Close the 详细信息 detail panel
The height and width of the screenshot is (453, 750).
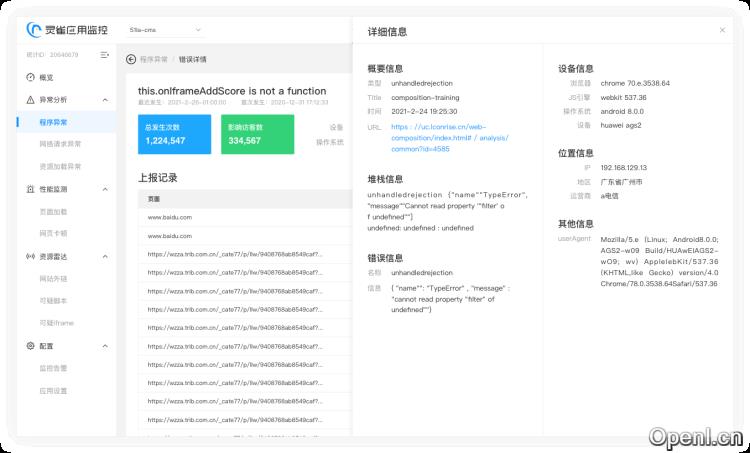pyautogui.click(x=722, y=30)
